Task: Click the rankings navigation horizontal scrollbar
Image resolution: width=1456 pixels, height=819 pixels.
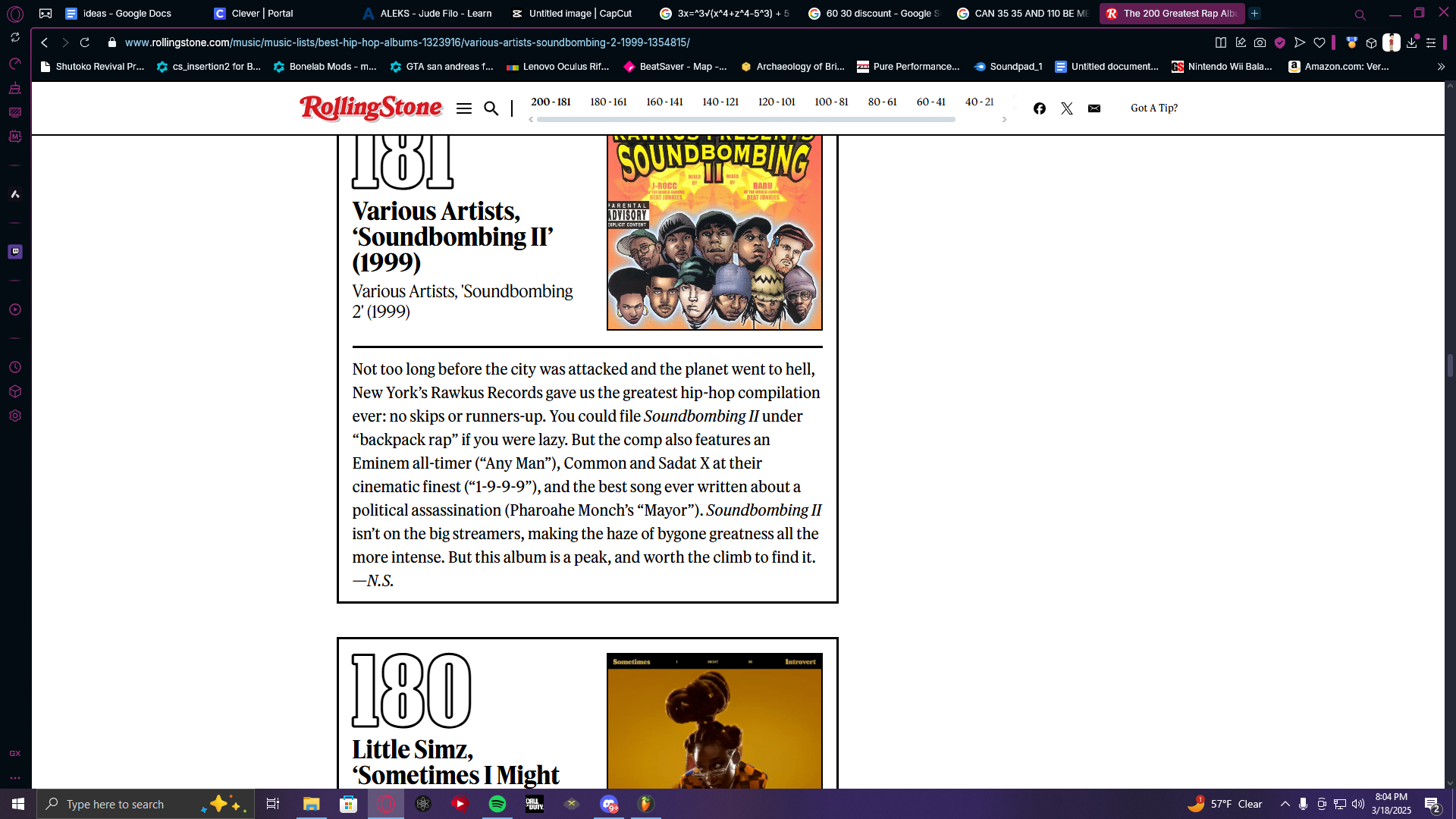Action: click(x=745, y=120)
